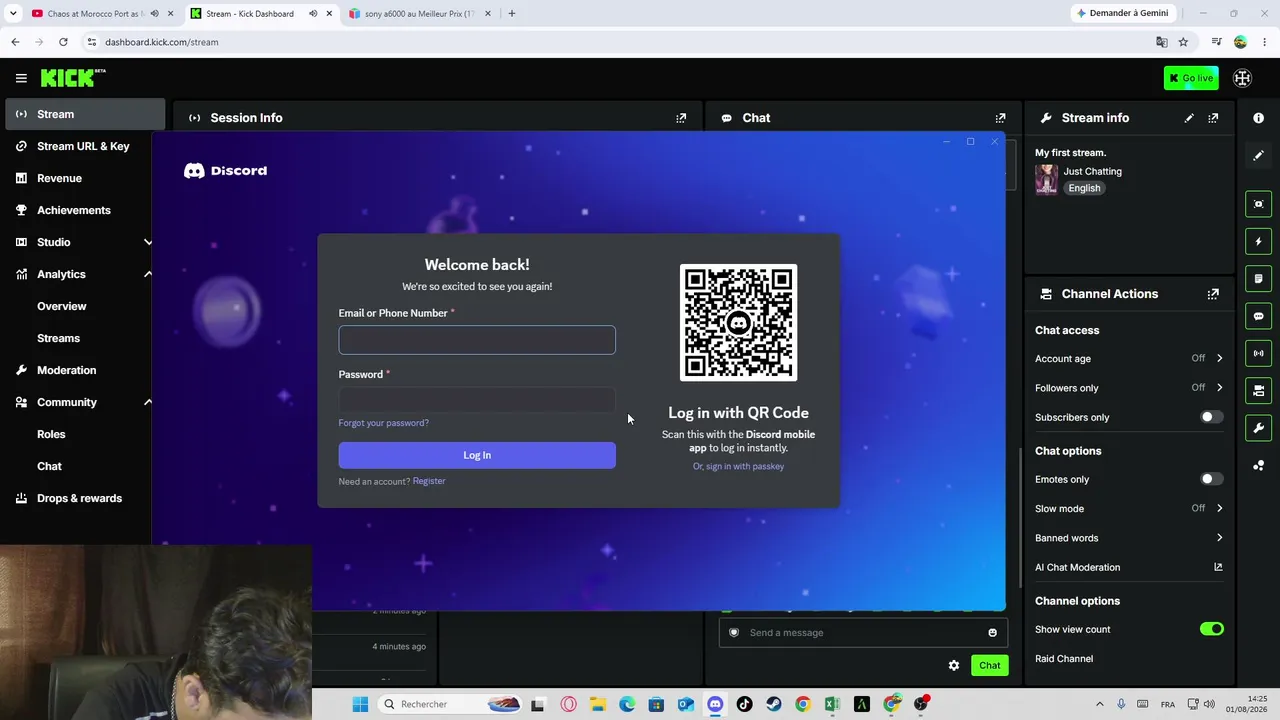Toggle the note widget in right rail
This screenshot has height=720, width=1280.
1258,278
